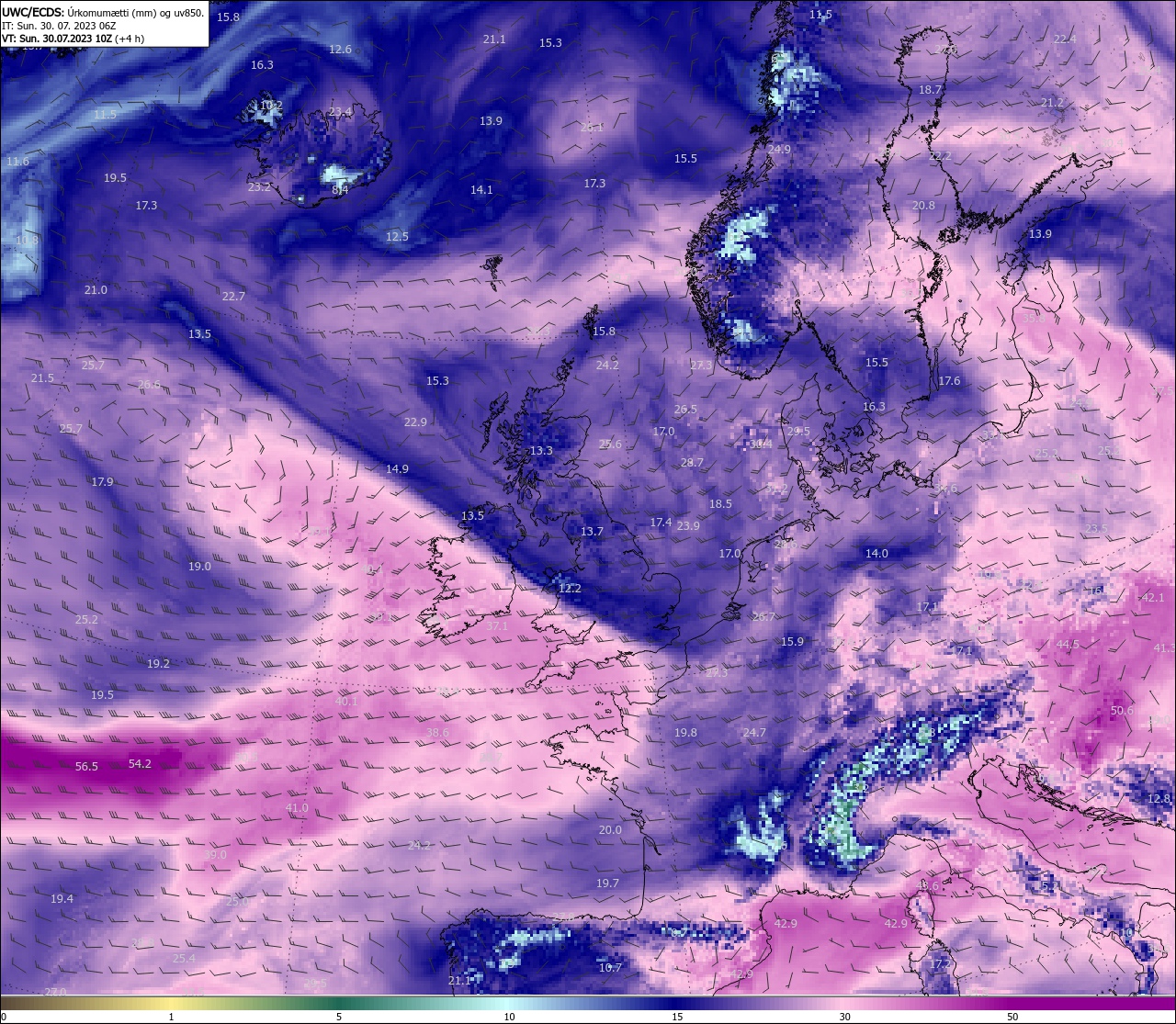Select the 18.7 value over Sweden
This screenshot has height=1024, width=1176.
tap(931, 90)
